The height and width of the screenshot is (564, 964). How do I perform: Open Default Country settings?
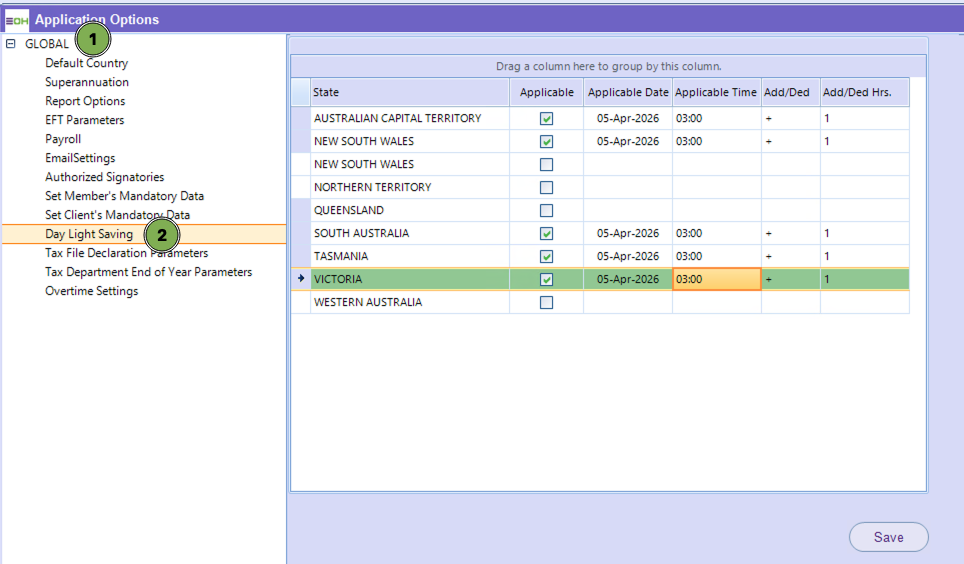(86, 63)
